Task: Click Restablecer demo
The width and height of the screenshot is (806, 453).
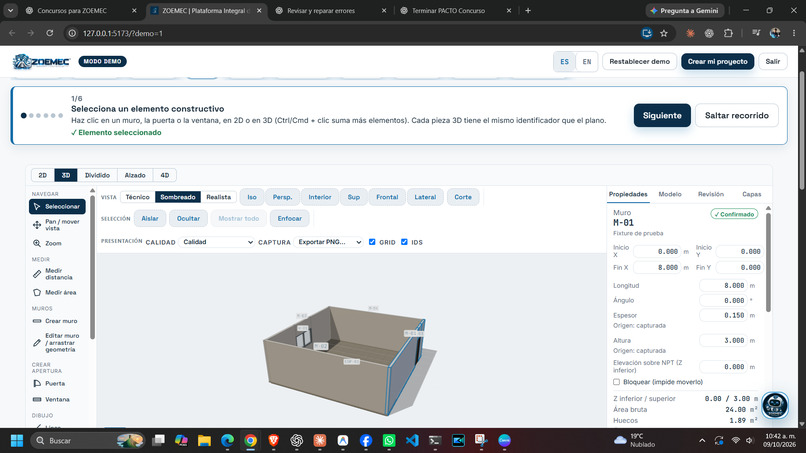Action: 639,62
